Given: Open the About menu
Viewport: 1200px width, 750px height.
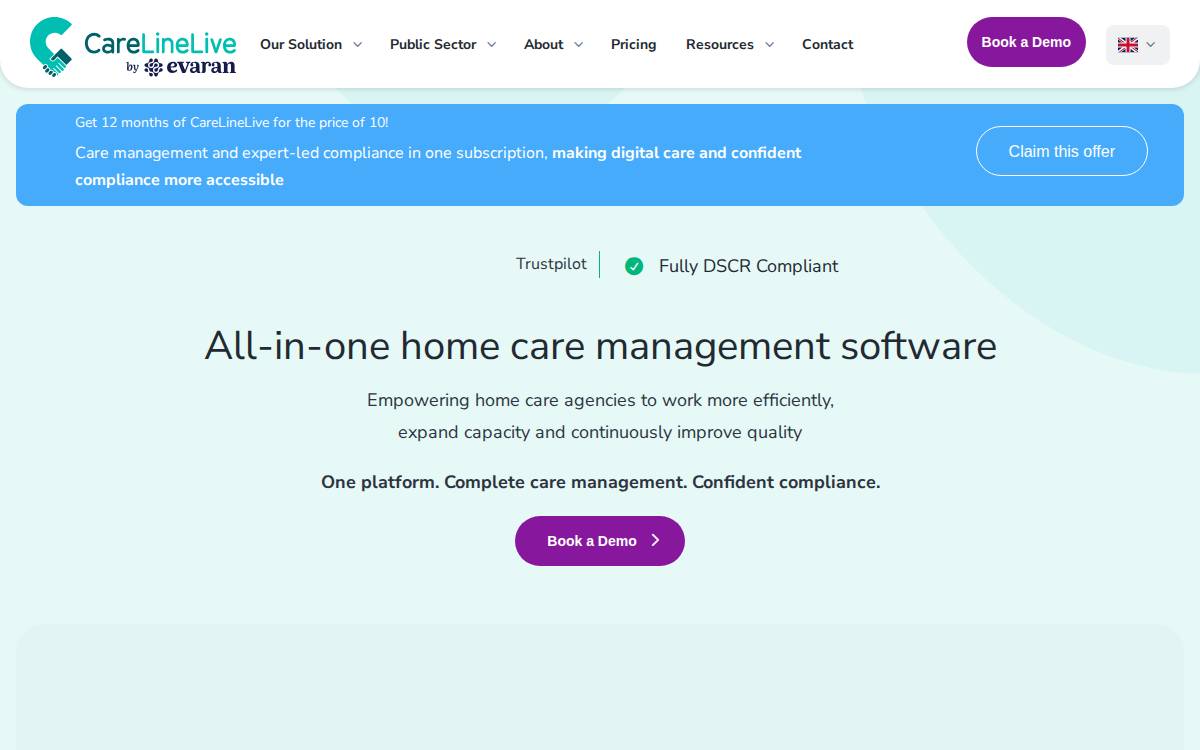Looking at the screenshot, I should pos(544,44).
